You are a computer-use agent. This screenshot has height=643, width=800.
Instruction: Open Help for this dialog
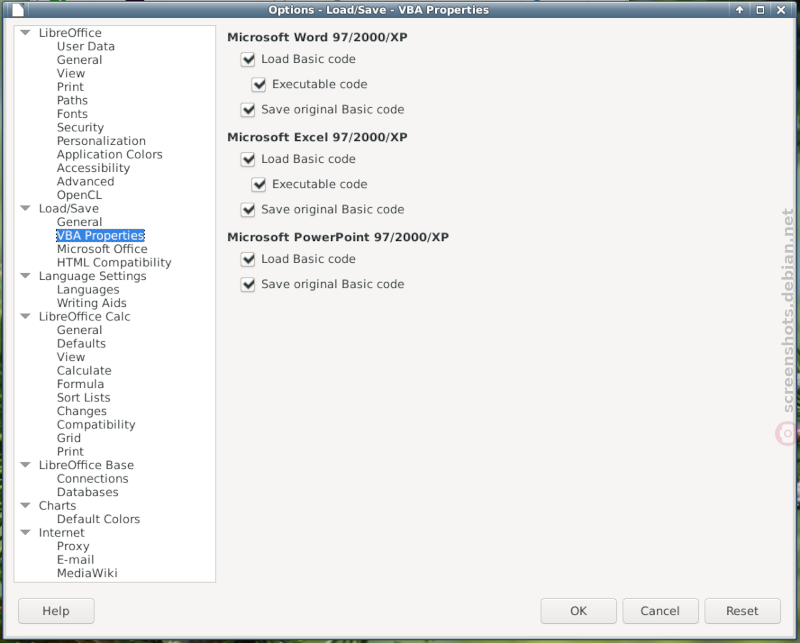click(x=56, y=611)
